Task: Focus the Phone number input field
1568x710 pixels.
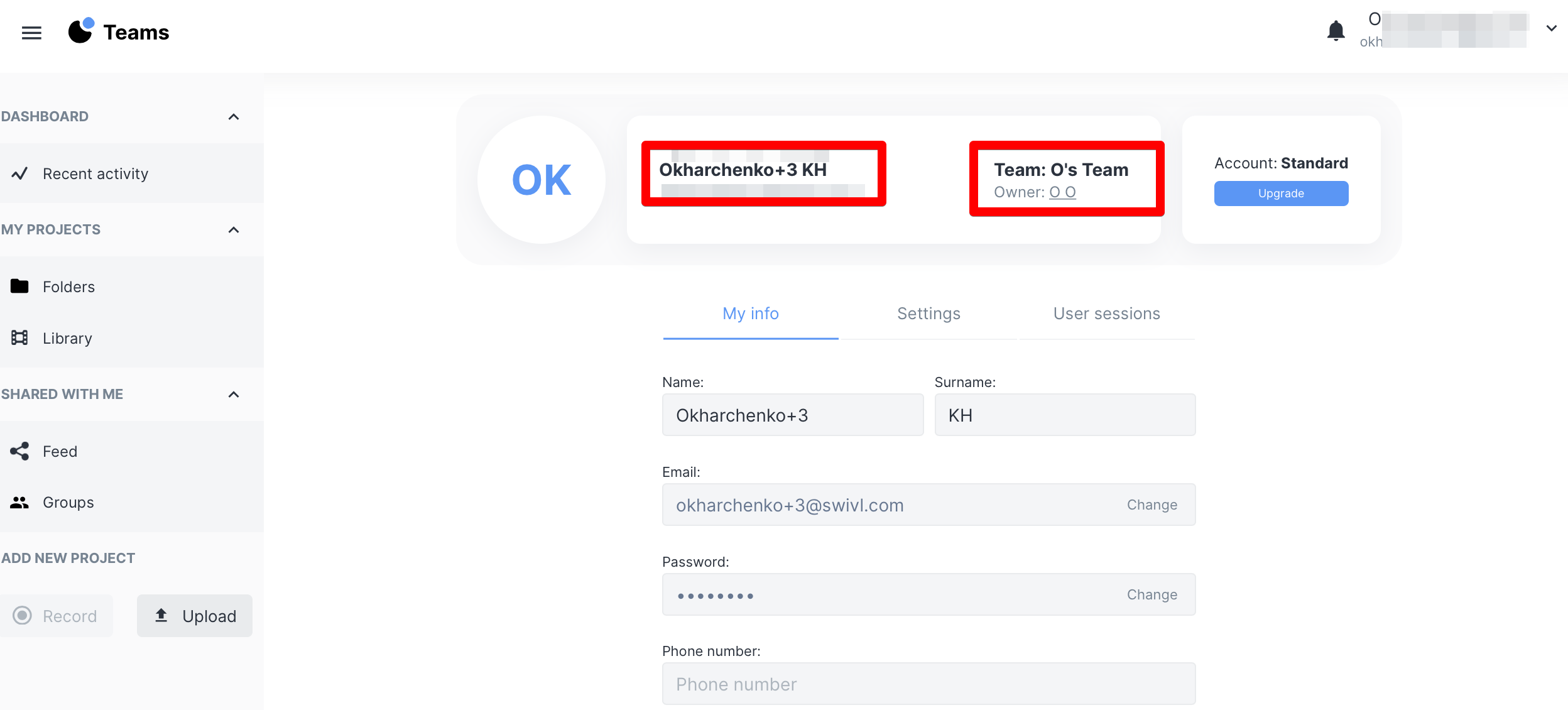Action: pos(928,684)
